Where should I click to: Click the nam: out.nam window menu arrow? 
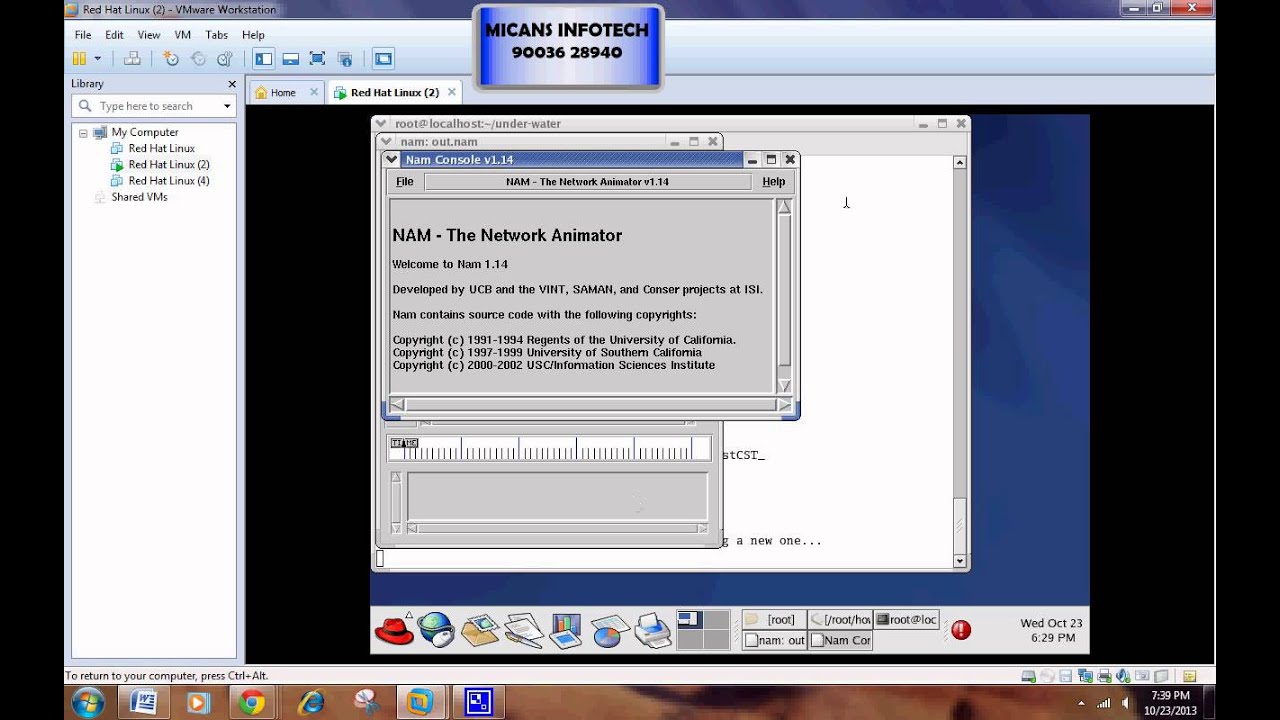pyautogui.click(x=386, y=142)
